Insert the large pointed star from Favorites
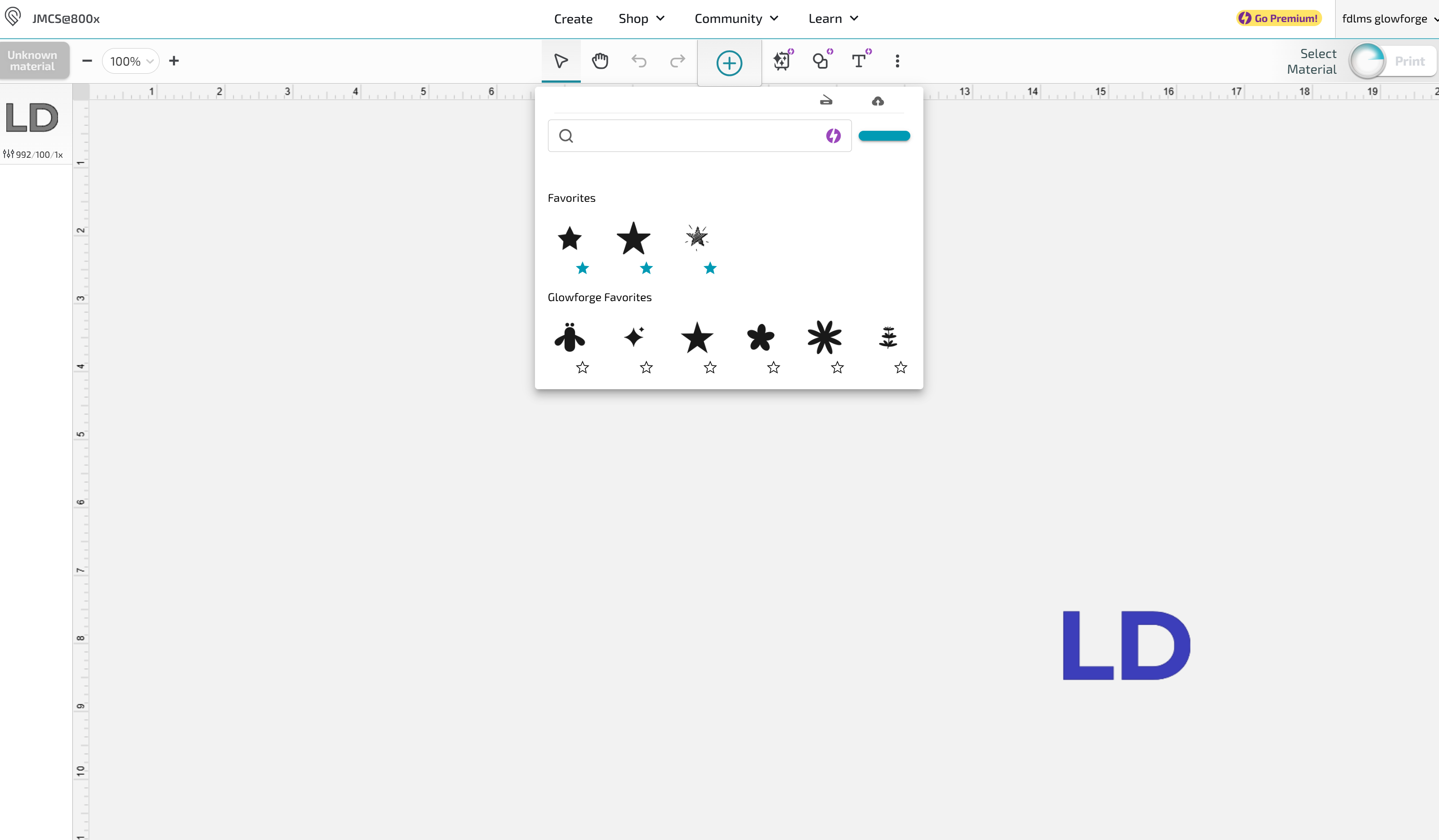 coord(633,238)
